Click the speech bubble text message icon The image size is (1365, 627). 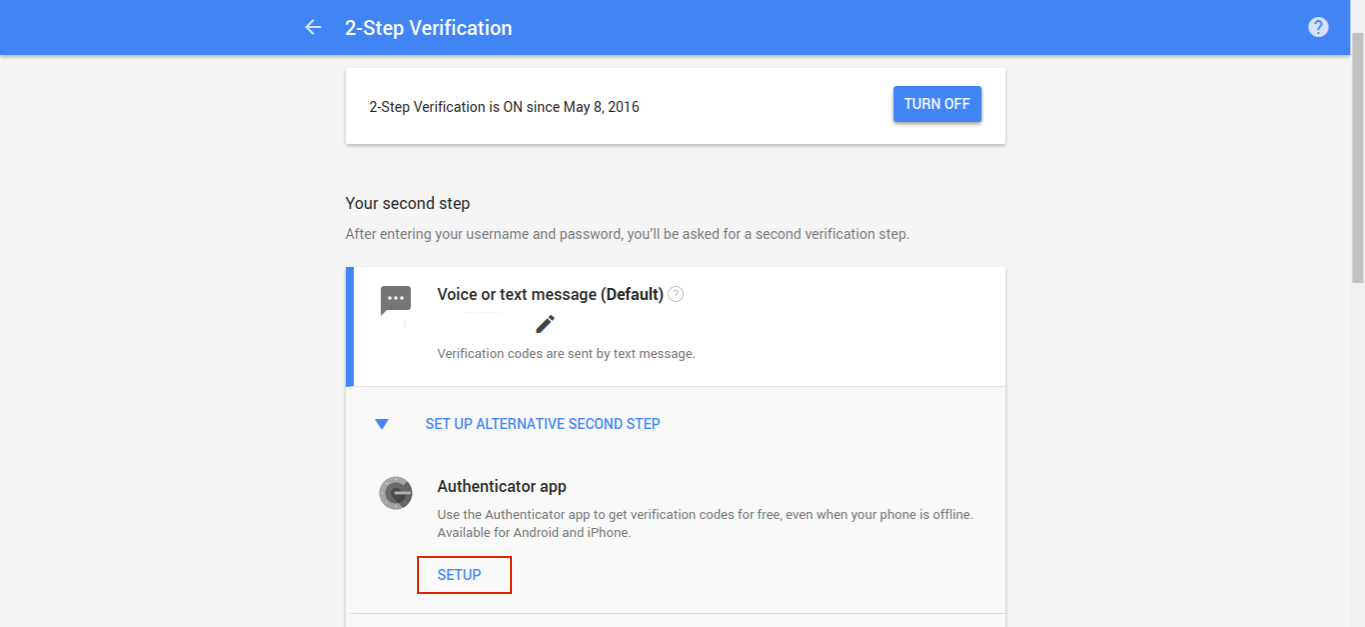pyautogui.click(x=396, y=300)
